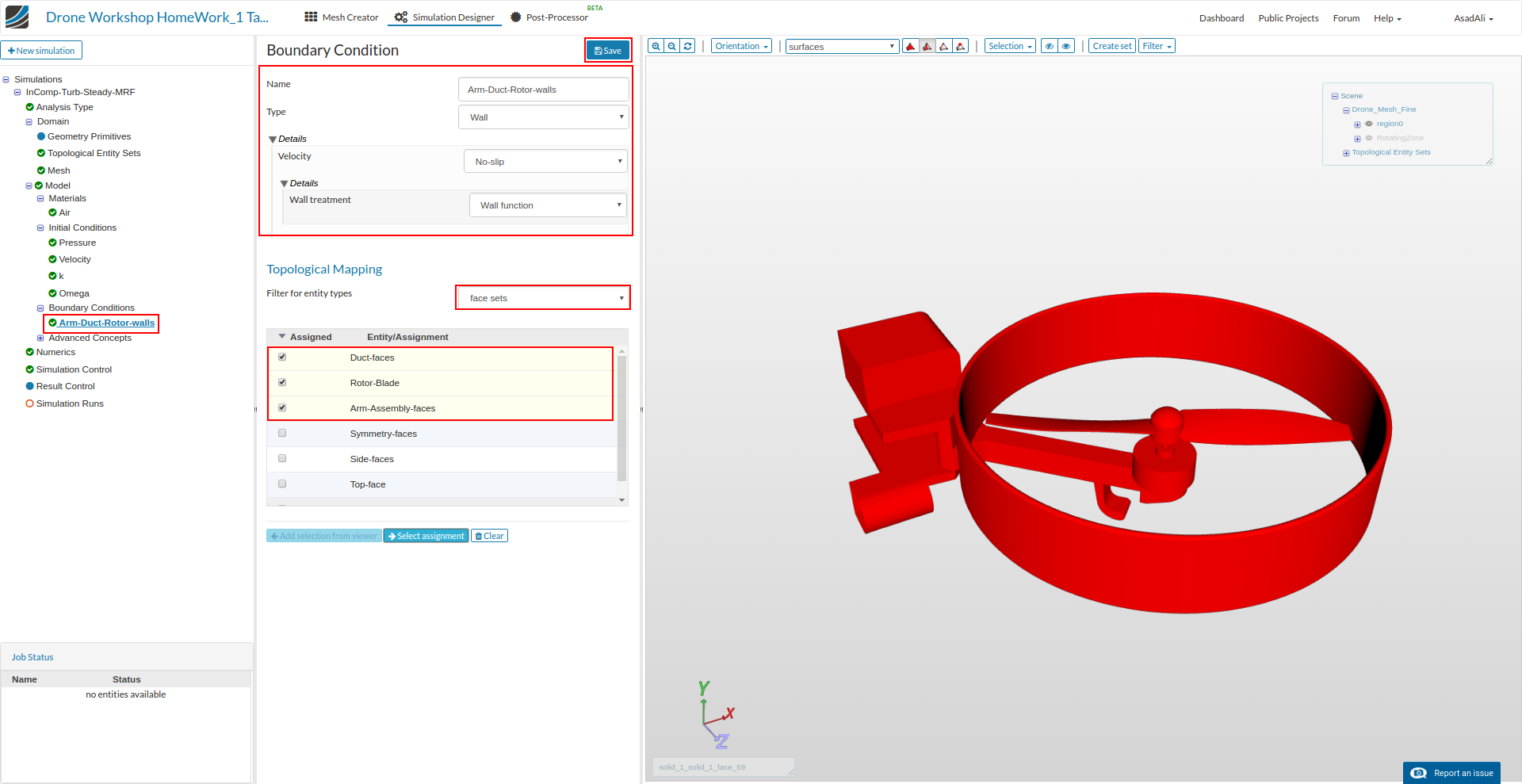This screenshot has height=784, width=1522.
Task: Click the SimScale logo icon
Action: tap(17, 17)
